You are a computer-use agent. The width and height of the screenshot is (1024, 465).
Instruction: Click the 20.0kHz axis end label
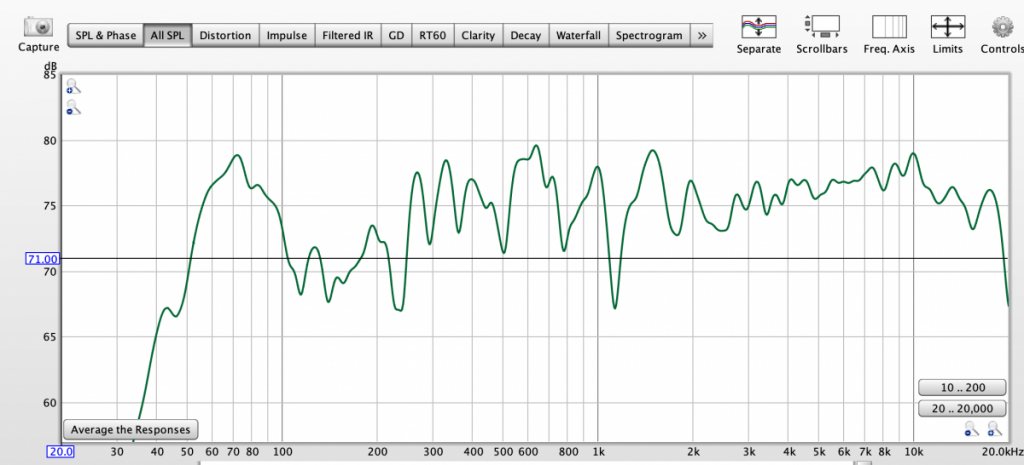[1004, 451]
